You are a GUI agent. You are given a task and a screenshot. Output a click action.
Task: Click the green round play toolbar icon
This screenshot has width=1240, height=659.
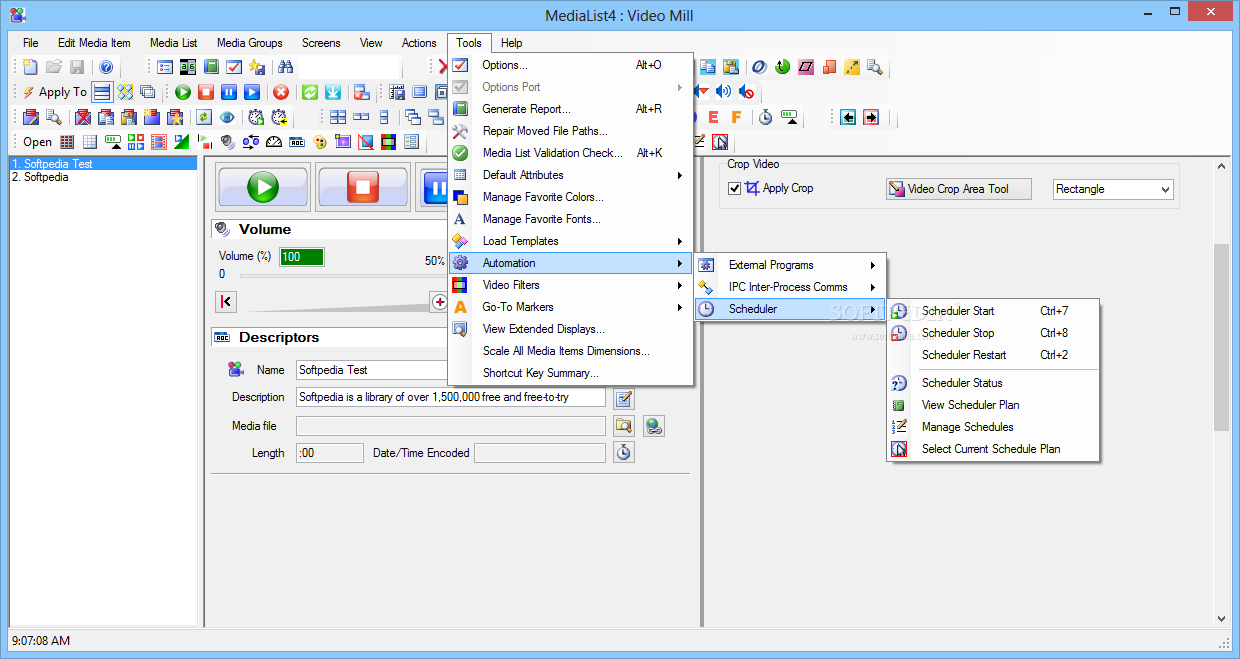point(183,92)
